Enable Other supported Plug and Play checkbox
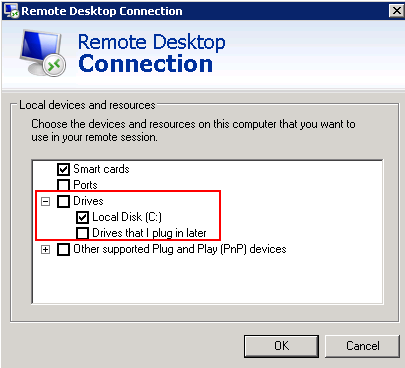The image size is (405, 368). pos(63,249)
